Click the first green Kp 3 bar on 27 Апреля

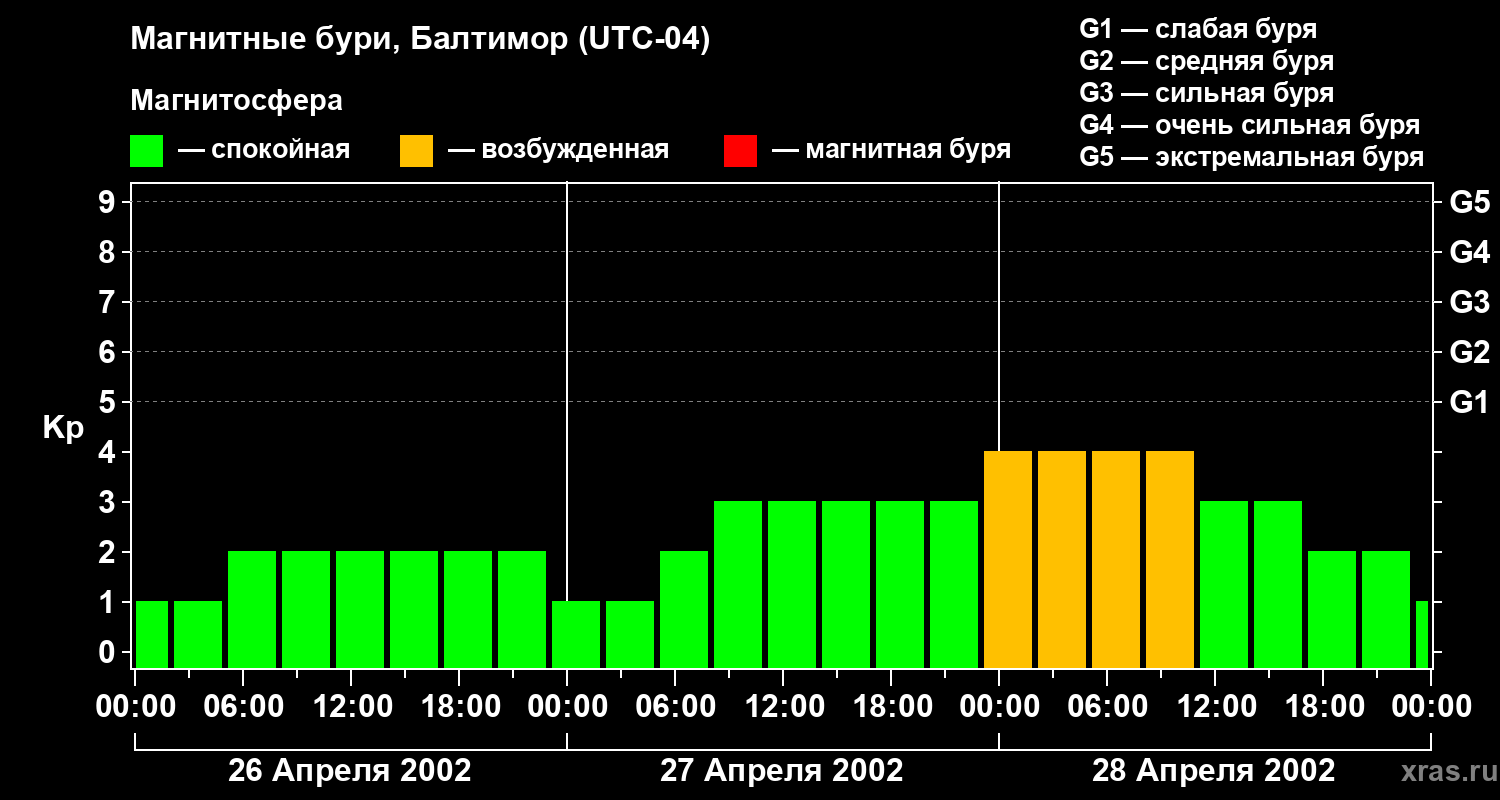(738, 585)
